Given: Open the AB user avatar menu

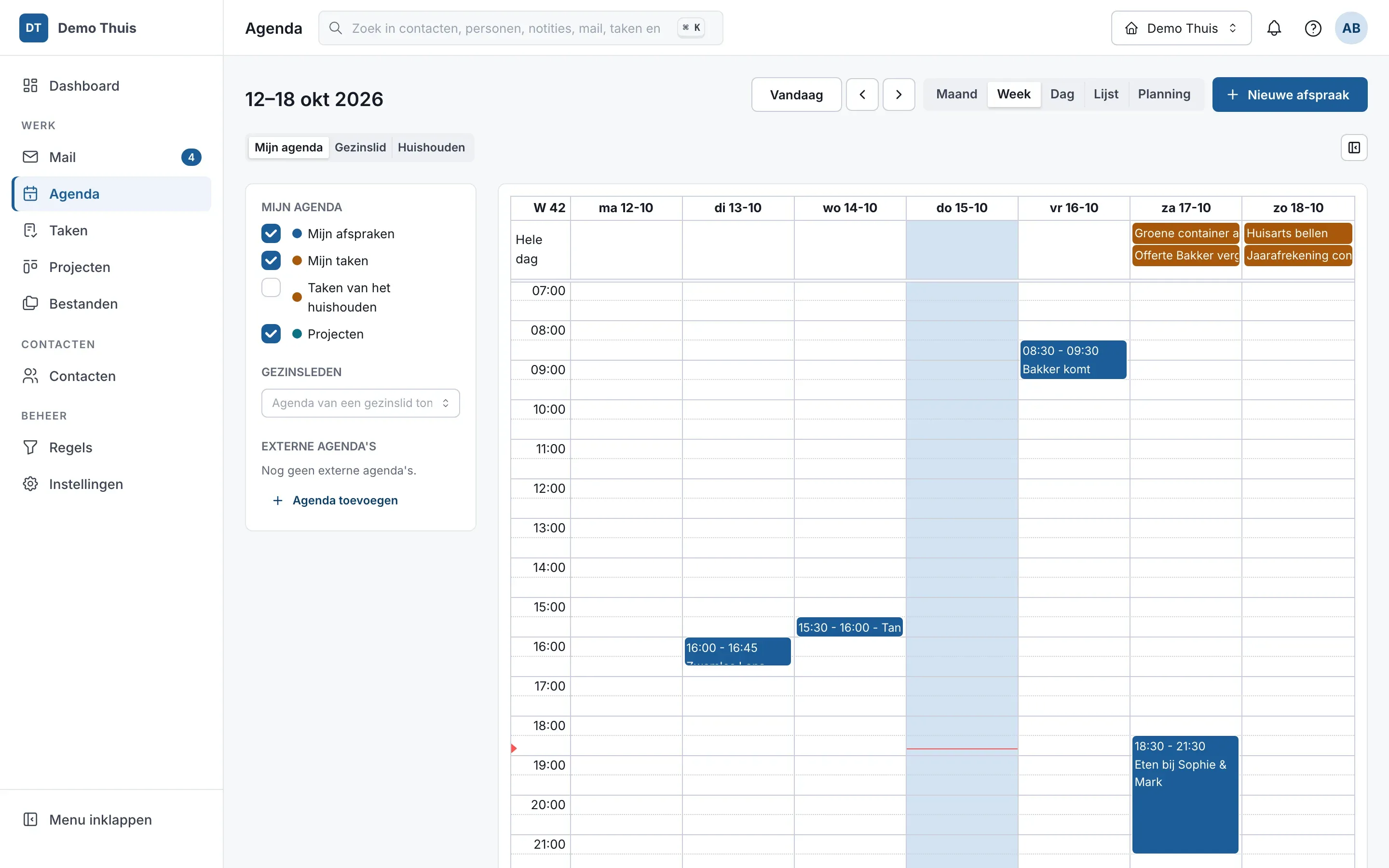Looking at the screenshot, I should pos(1351,28).
